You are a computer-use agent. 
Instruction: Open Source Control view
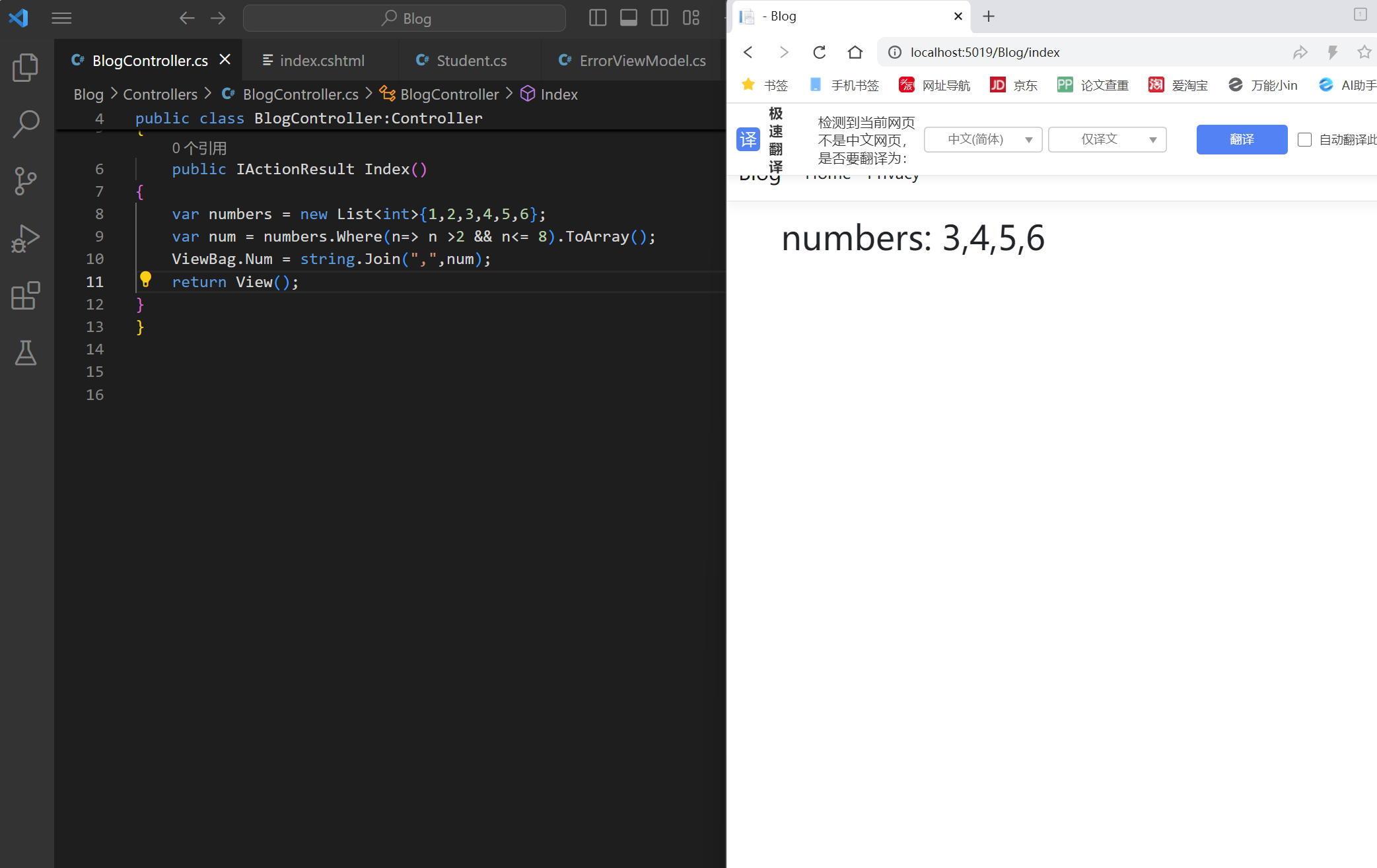pyautogui.click(x=26, y=181)
